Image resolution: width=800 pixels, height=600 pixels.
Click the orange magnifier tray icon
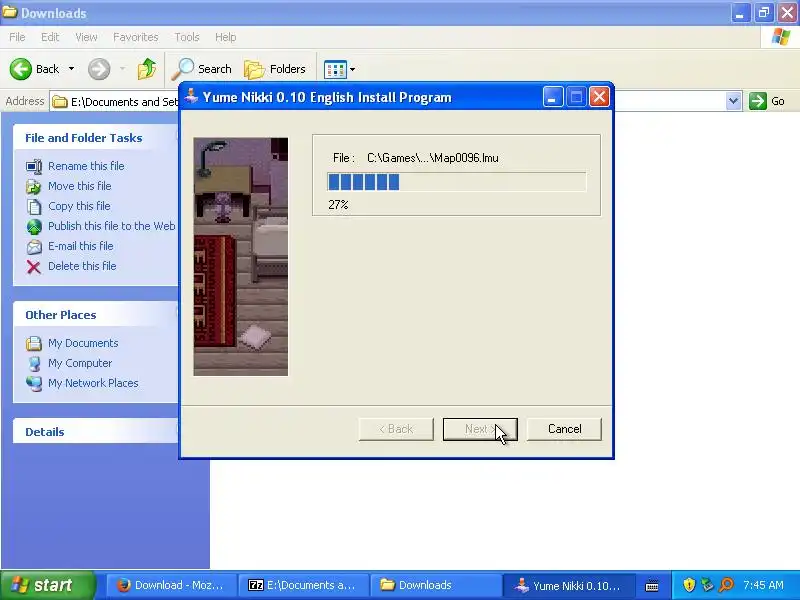(x=727, y=585)
